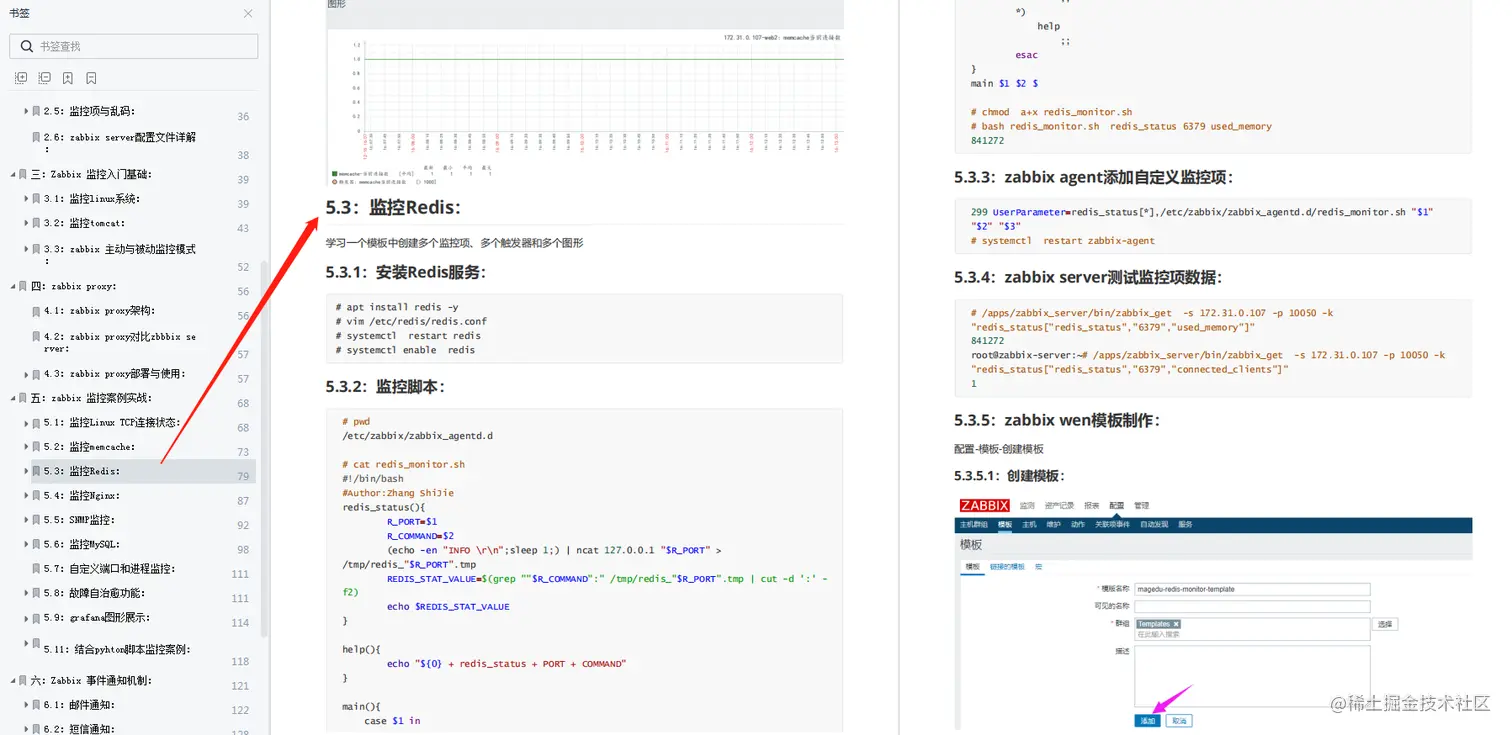The width and height of the screenshot is (1512, 735).
Task: Click page number 79 in bookmarks
Action: pos(243,476)
